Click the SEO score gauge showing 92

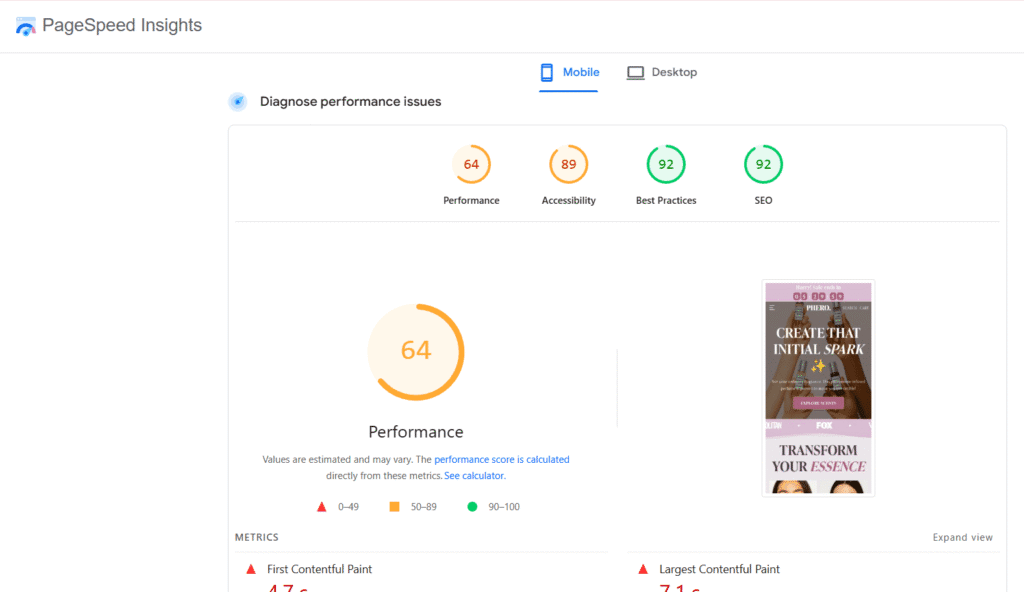coord(762,164)
